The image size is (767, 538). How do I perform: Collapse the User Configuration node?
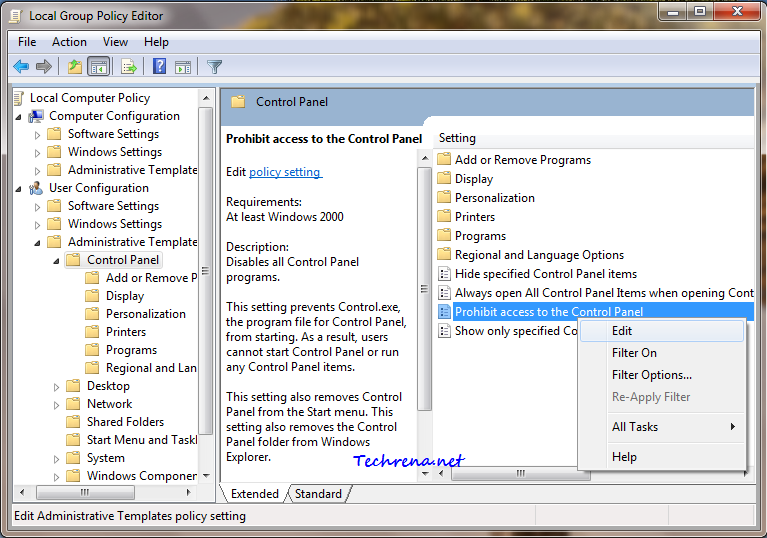tap(19, 189)
